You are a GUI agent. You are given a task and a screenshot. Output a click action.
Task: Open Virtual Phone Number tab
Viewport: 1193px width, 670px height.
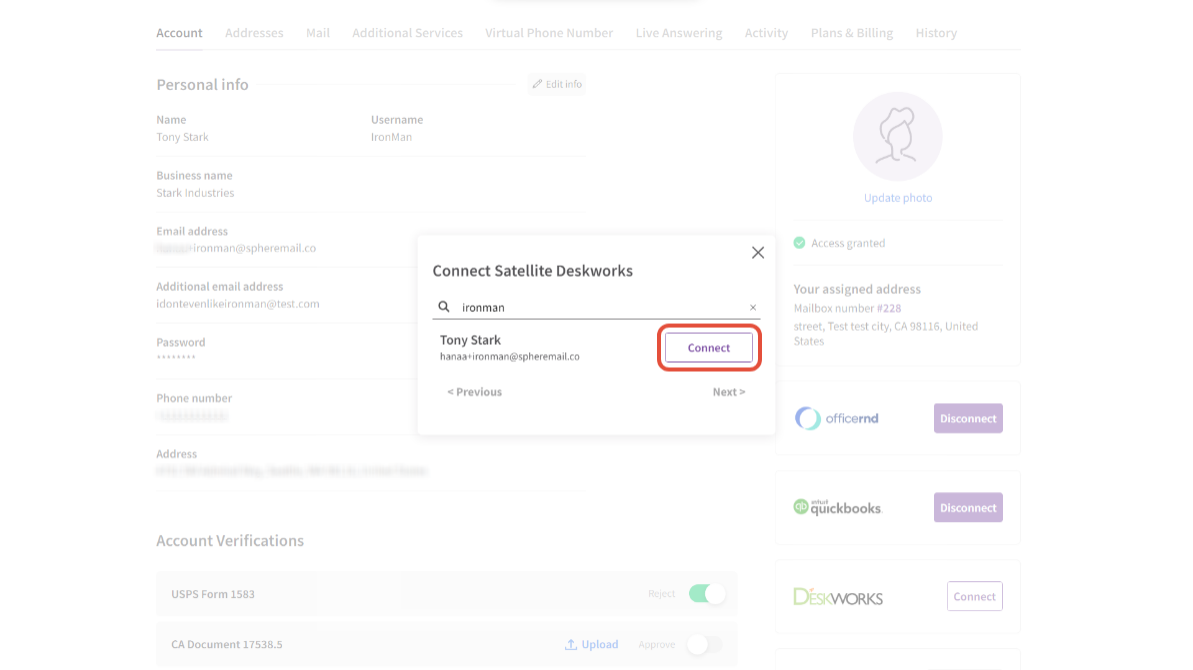click(549, 33)
